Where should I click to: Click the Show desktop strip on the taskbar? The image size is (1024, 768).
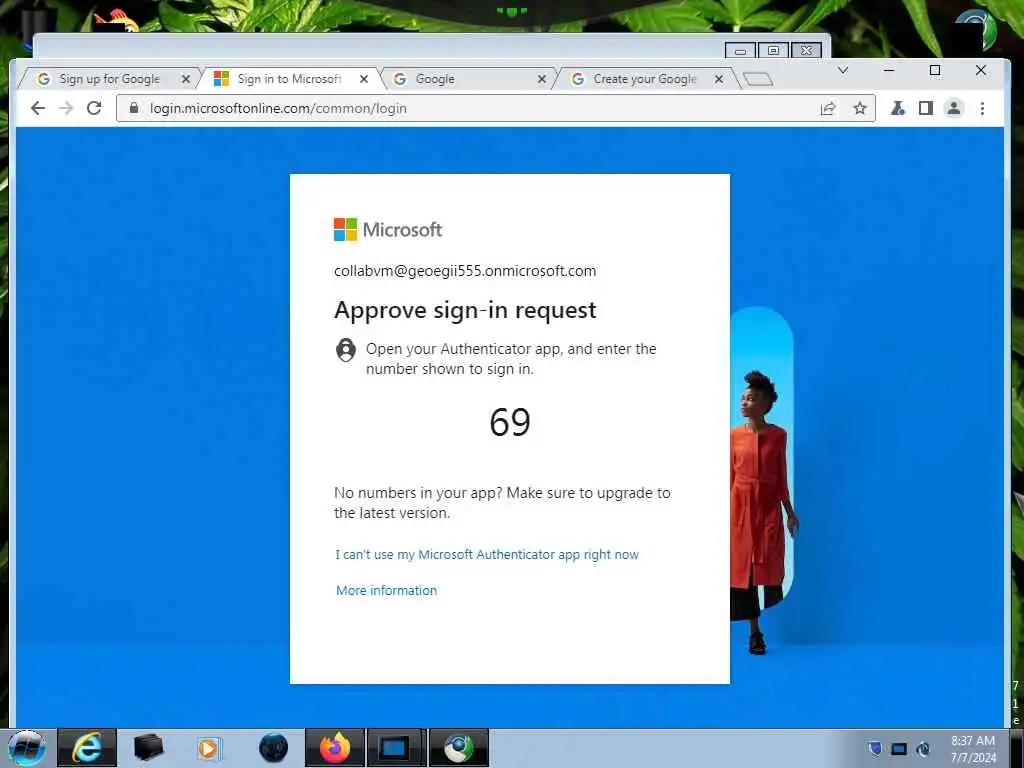[1017, 748]
